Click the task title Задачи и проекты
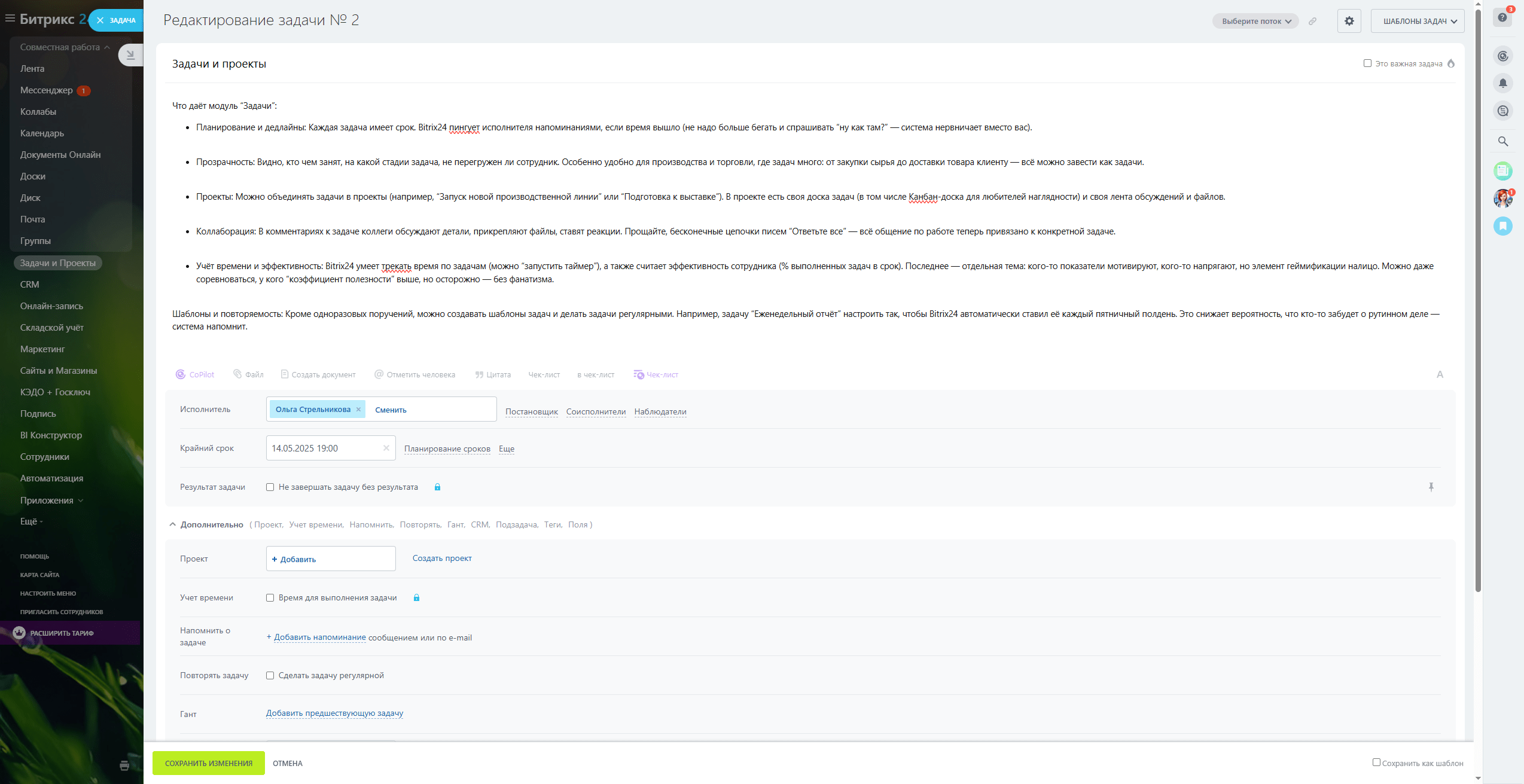The width and height of the screenshot is (1524, 784). (219, 63)
